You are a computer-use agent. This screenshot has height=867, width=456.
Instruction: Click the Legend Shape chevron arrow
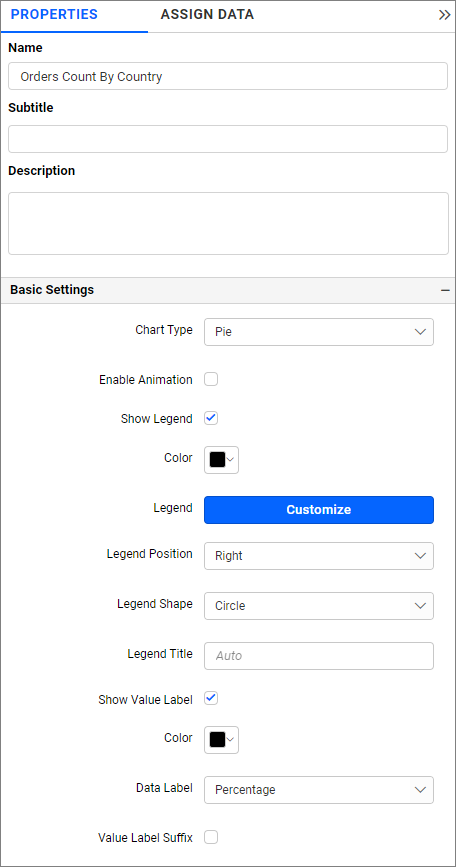point(420,606)
